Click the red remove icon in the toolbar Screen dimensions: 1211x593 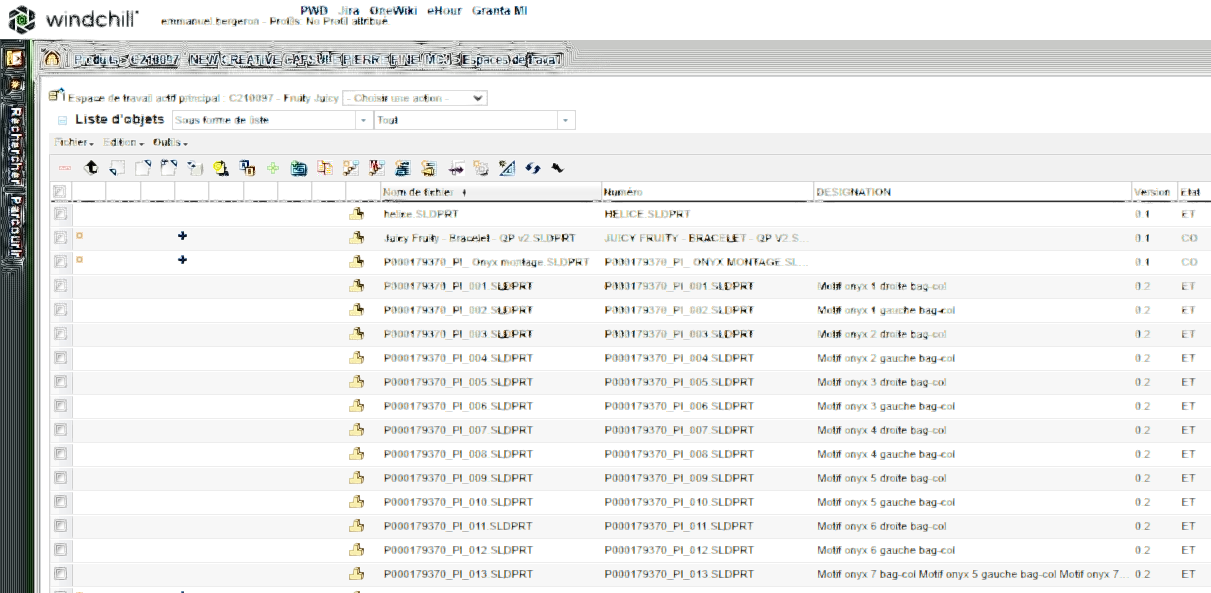pos(65,169)
